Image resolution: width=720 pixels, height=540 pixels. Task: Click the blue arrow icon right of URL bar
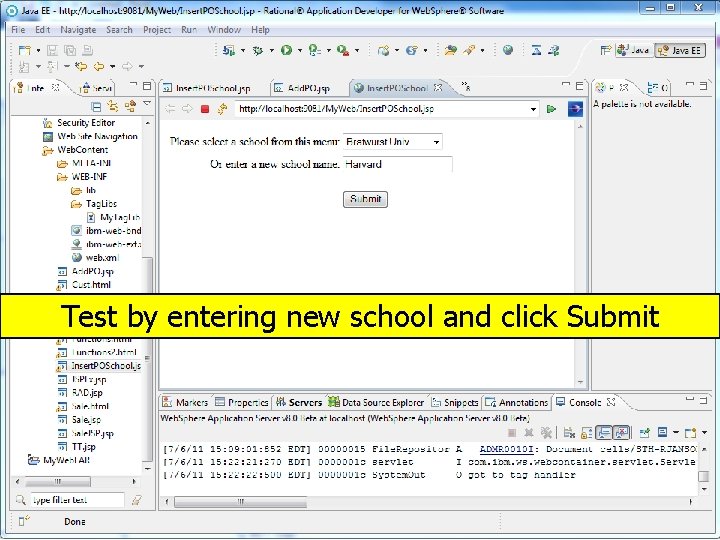(x=575, y=109)
